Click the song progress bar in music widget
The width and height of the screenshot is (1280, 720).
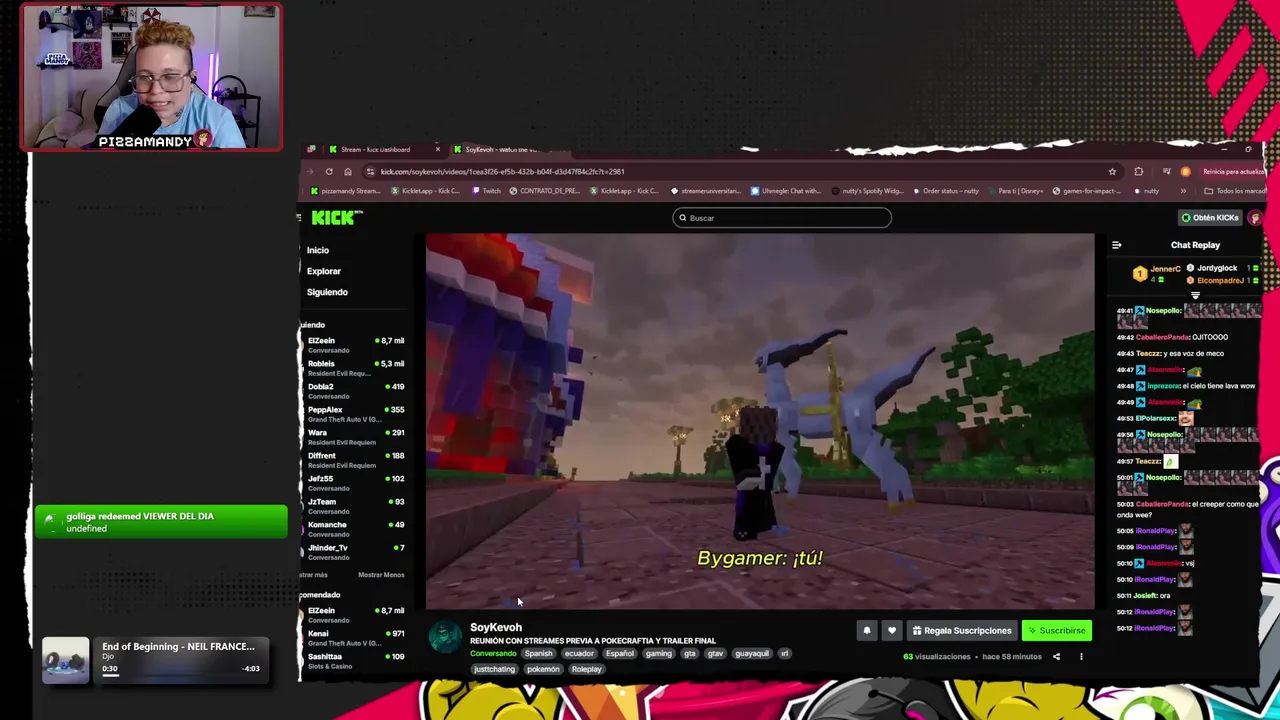tap(182, 675)
